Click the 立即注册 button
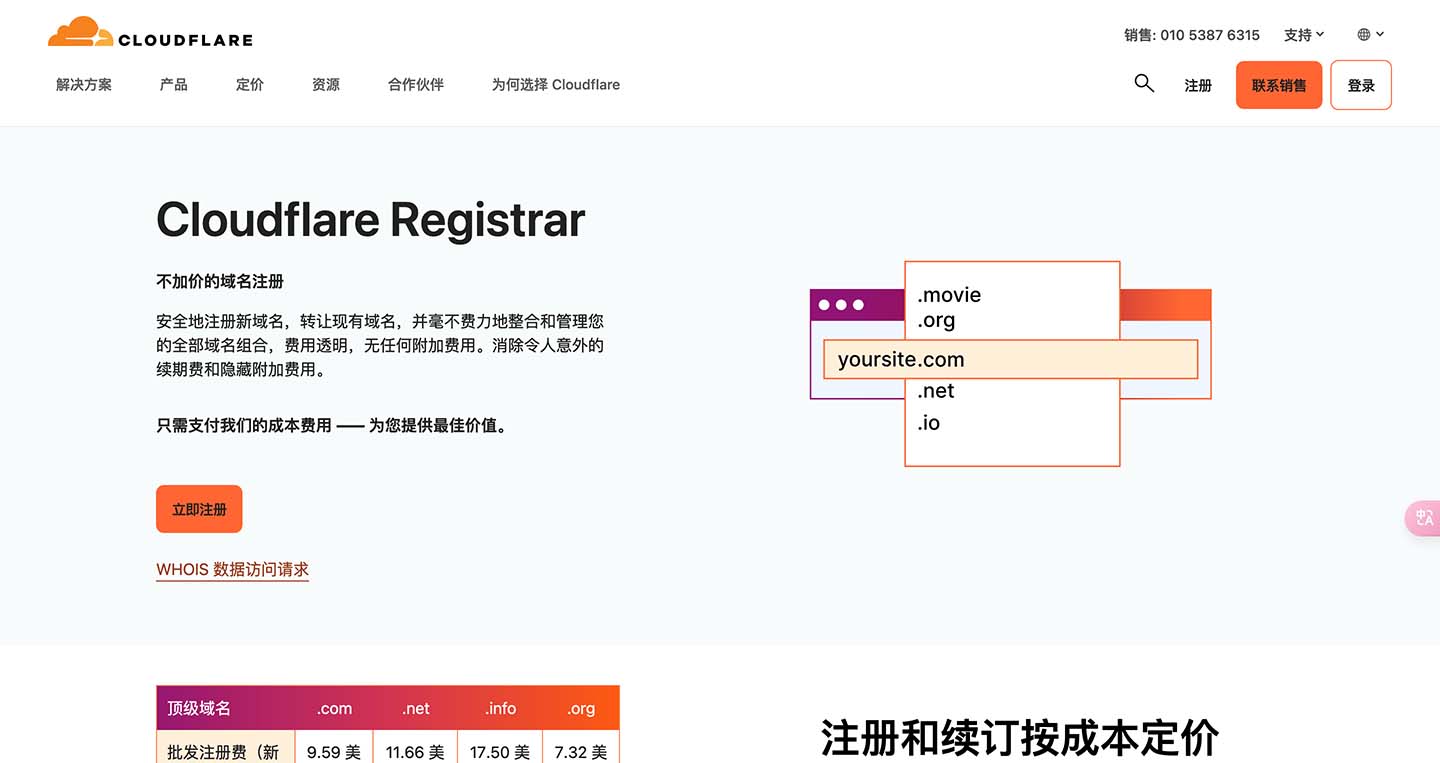The width and height of the screenshot is (1440, 763). pos(199,509)
